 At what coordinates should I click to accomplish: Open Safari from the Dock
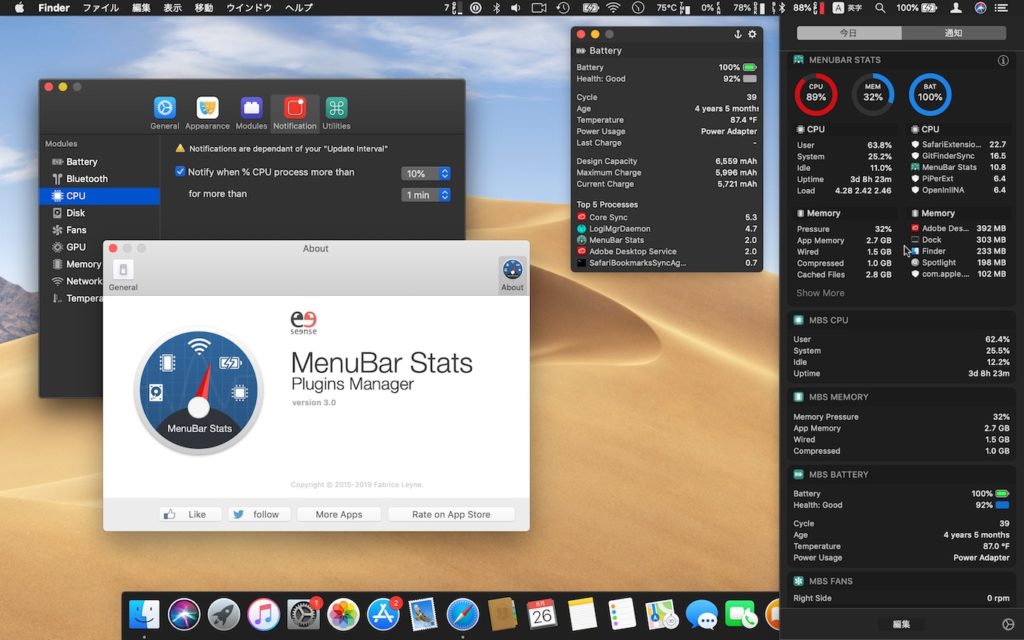pos(463,613)
